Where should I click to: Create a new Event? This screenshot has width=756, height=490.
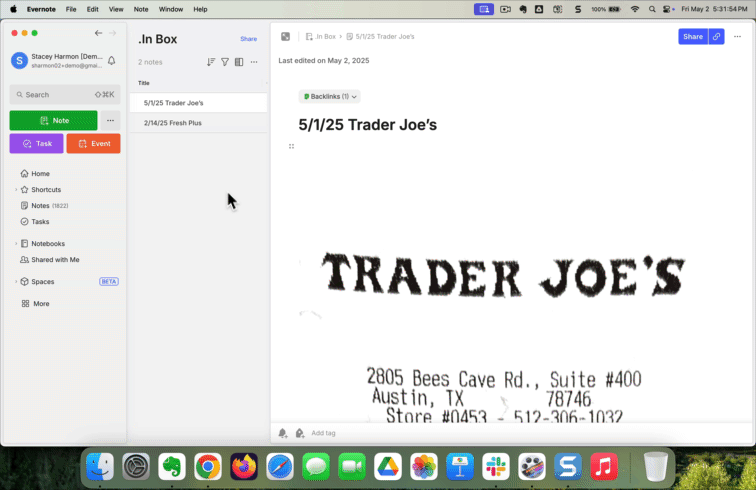click(94, 144)
